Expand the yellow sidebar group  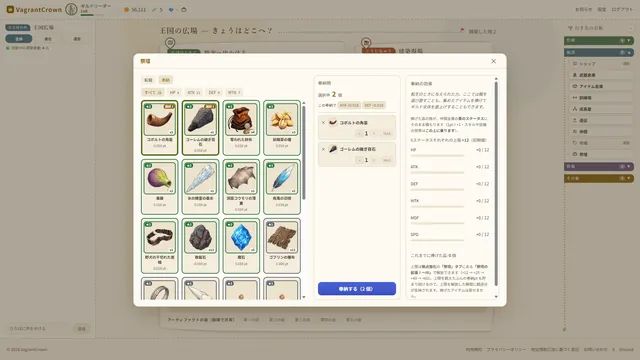pos(599,178)
